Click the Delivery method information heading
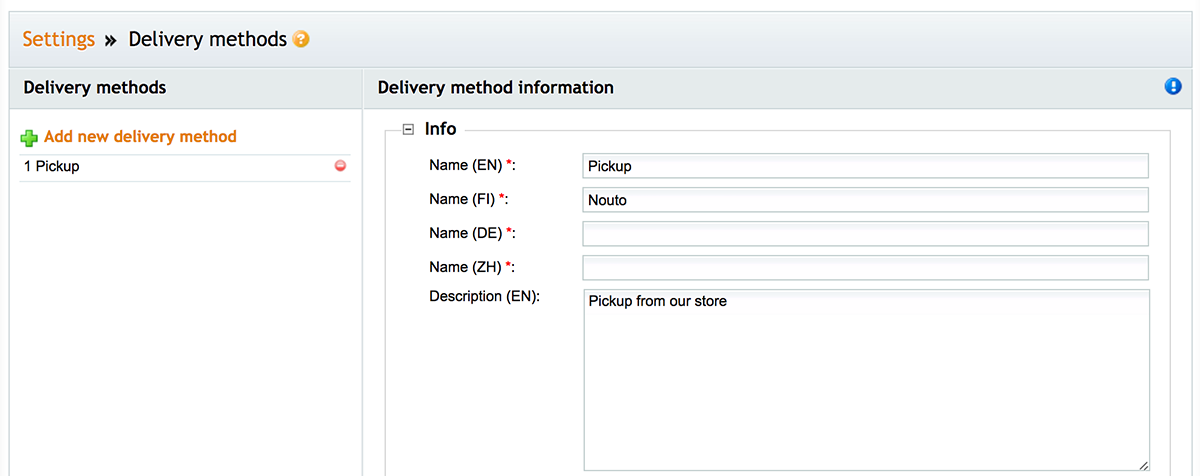Viewport: 1200px width, 476px height. (496, 87)
